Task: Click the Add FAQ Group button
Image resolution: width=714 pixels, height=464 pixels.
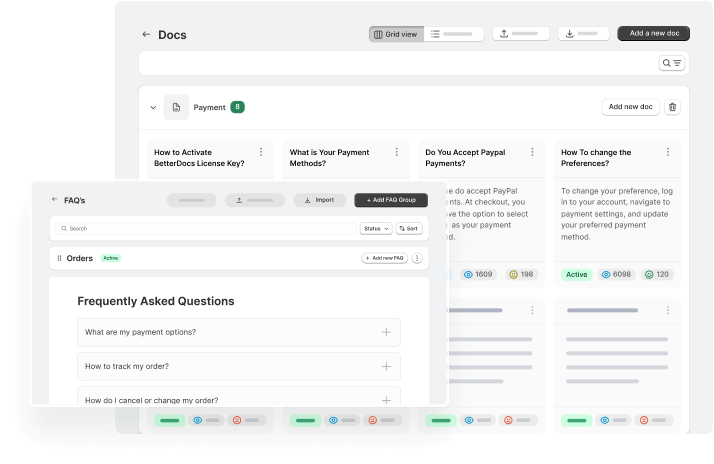Action: (x=391, y=200)
